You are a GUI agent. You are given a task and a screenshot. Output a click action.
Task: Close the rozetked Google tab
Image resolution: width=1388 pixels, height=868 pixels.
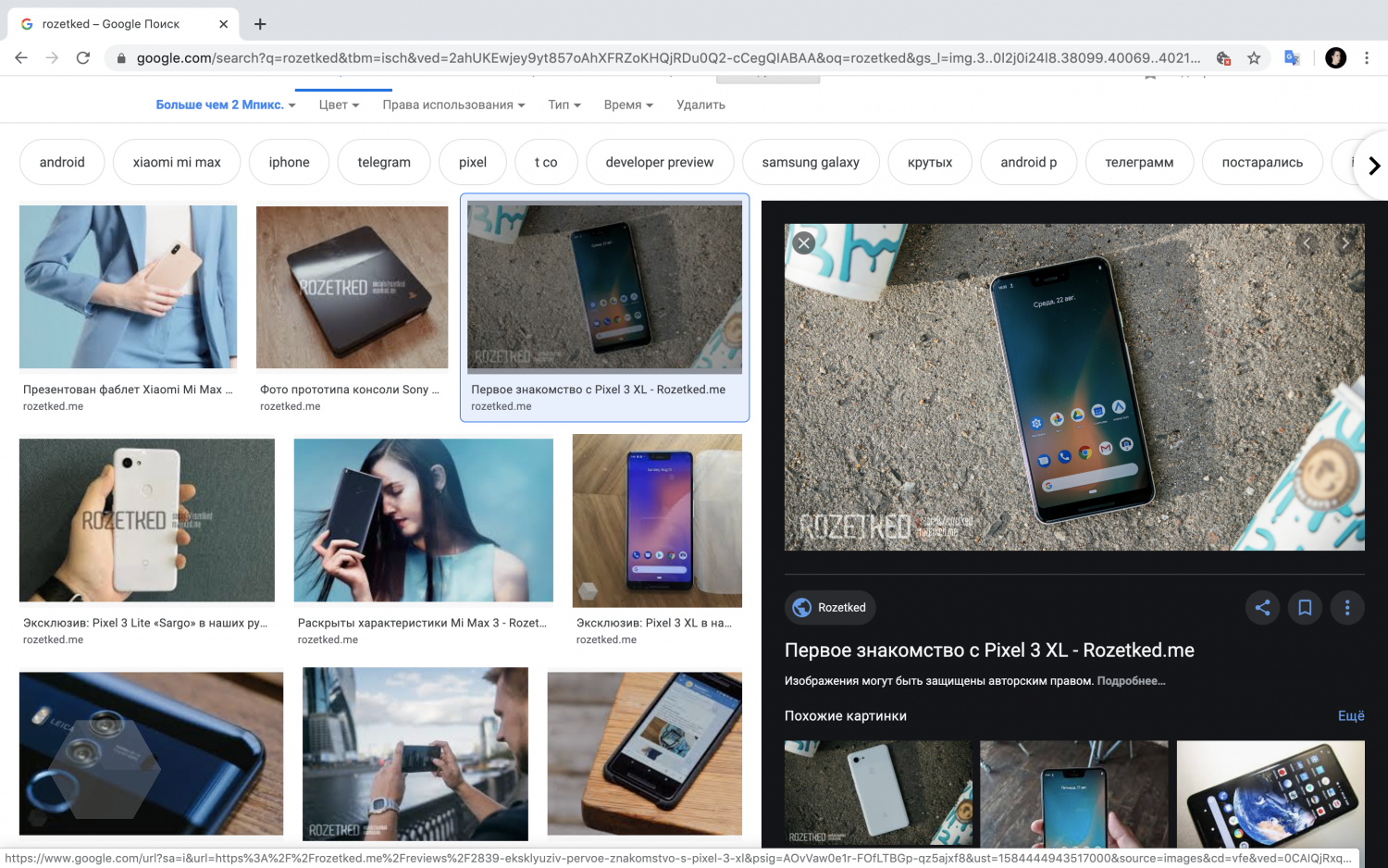coord(223,24)
